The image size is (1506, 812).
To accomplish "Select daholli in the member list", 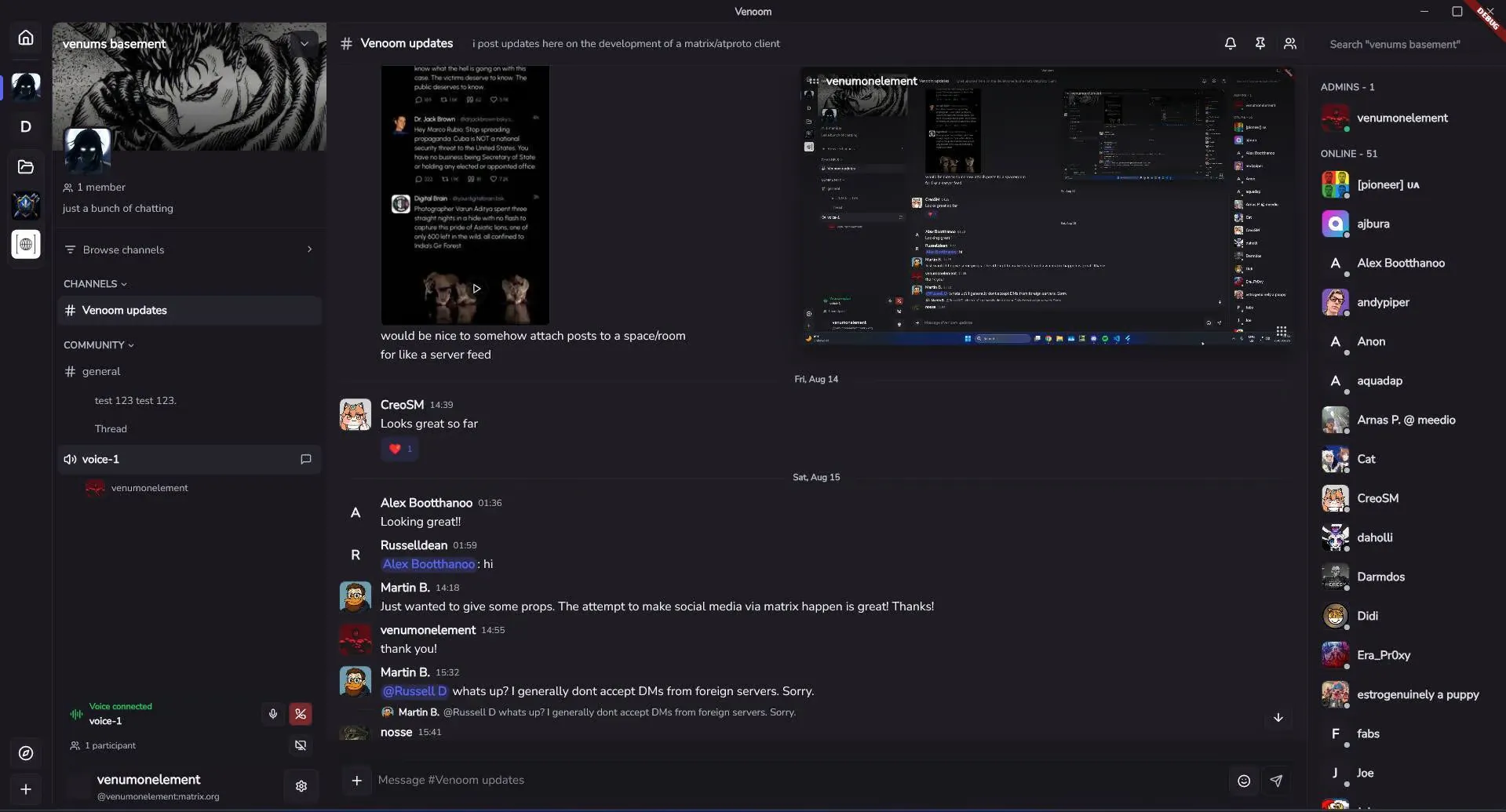I will pos(1405,538).
